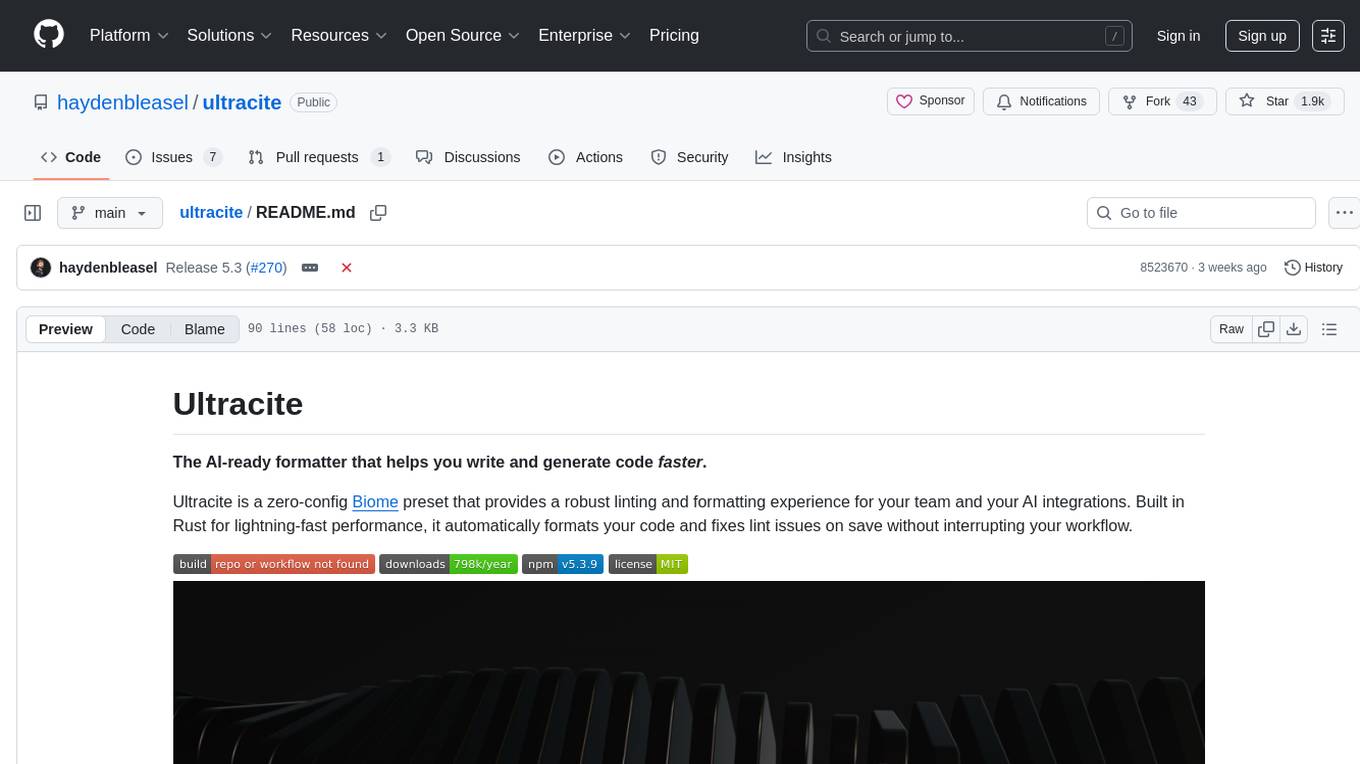Click the '90 lines (58 loc) · 3.3 KB' text

343,329
